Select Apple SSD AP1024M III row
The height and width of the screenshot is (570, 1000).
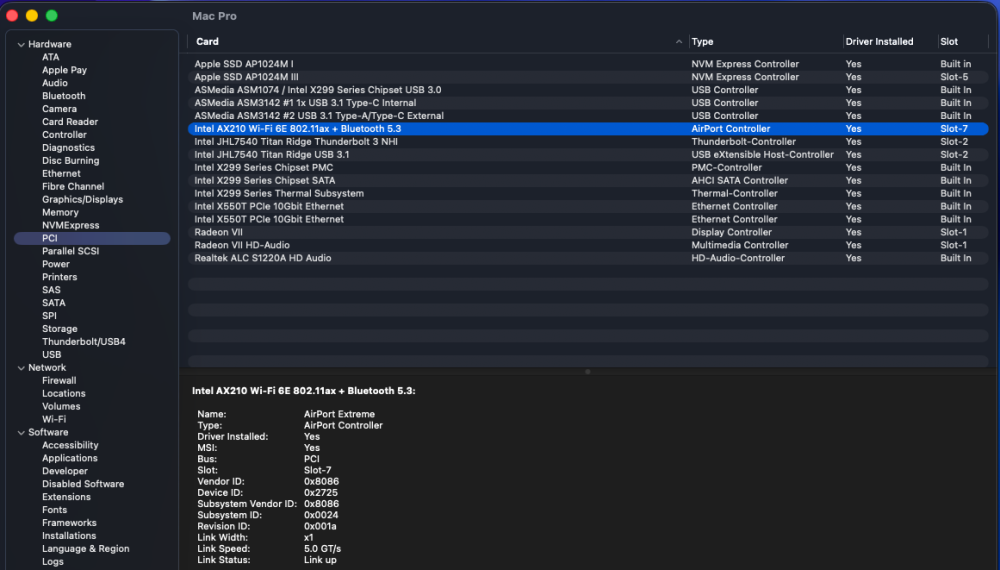click(x=588, y=77)
